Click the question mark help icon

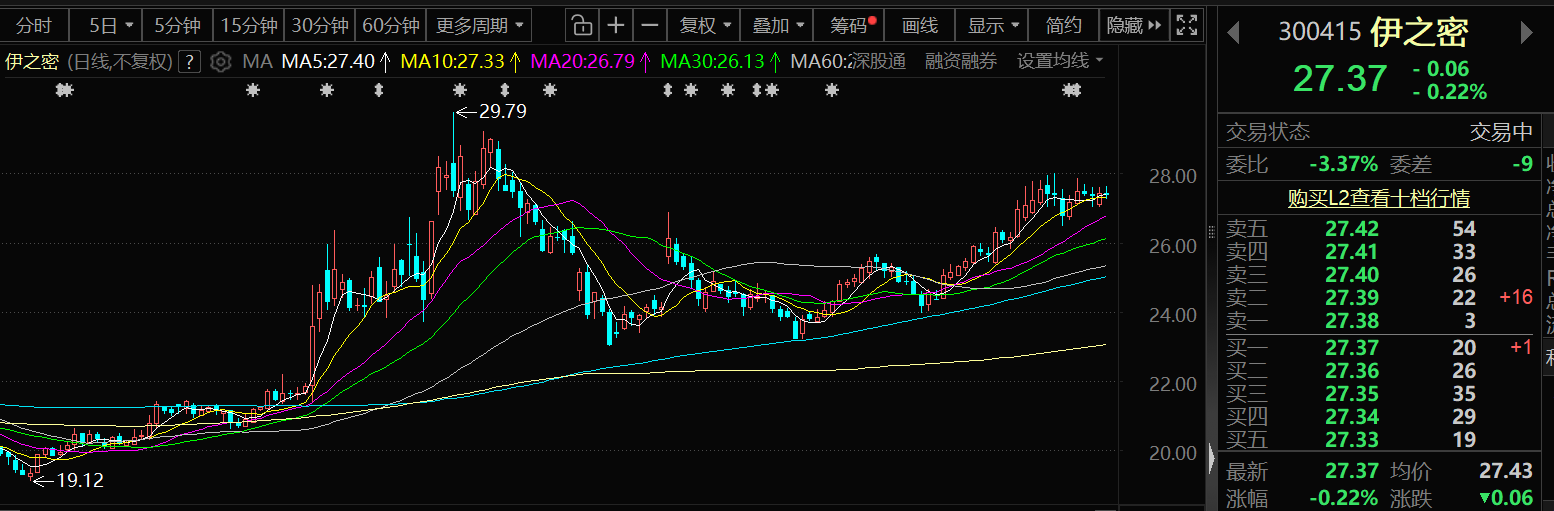pos(191,61)
